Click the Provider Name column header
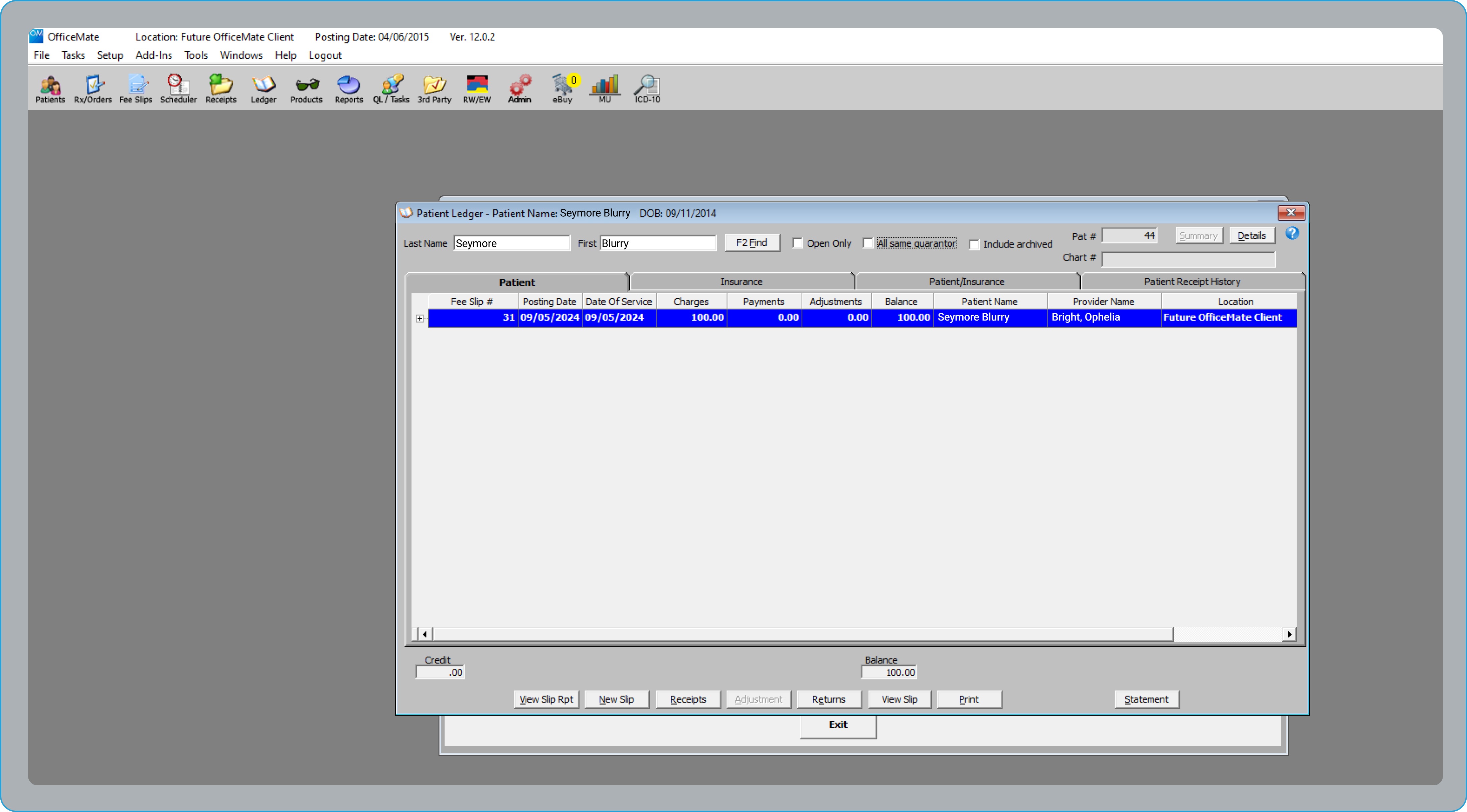Viewport: 1467px width, 812px height. tap(1104, 302)
